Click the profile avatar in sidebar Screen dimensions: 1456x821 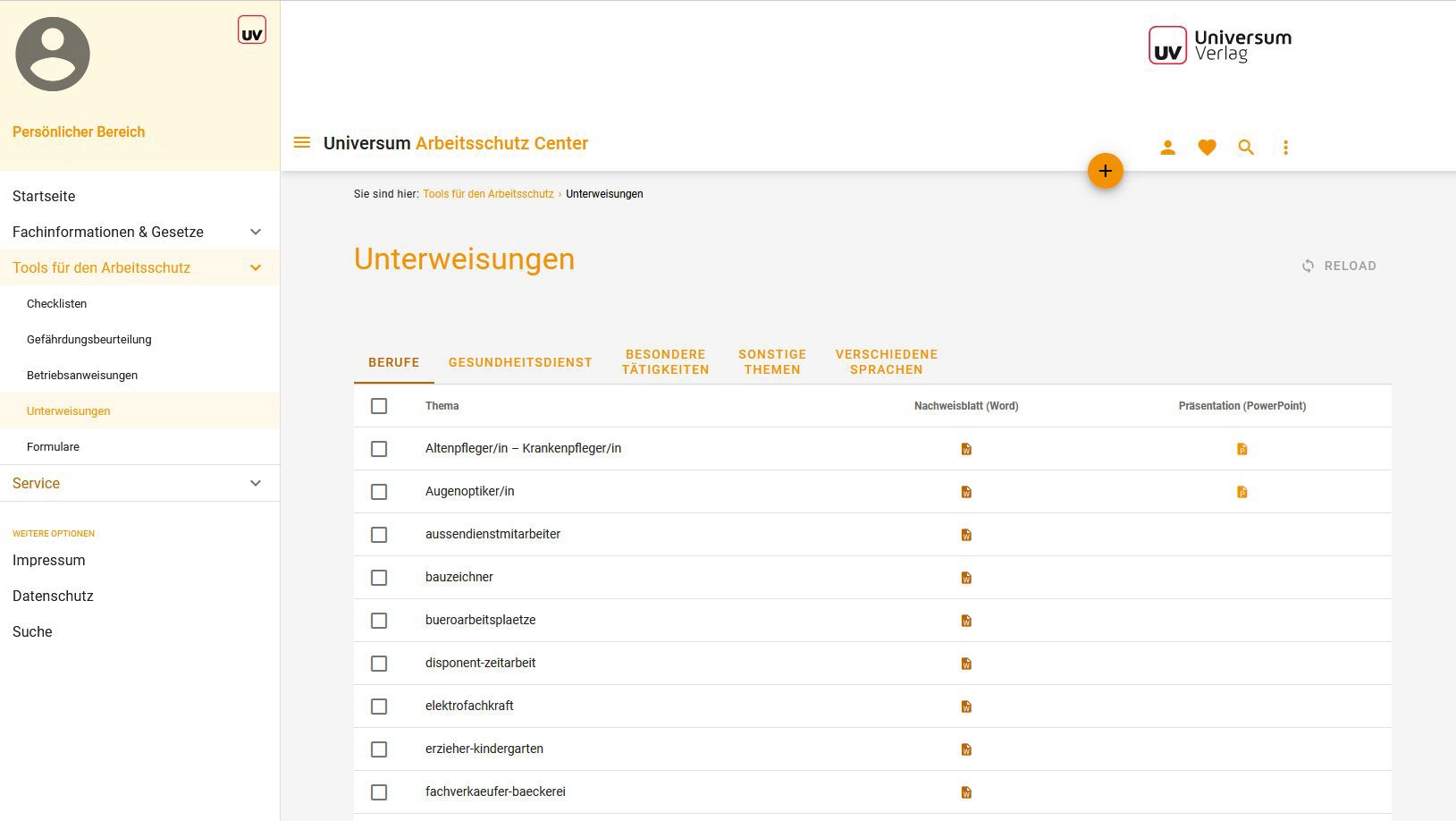[x=53, y=54]
